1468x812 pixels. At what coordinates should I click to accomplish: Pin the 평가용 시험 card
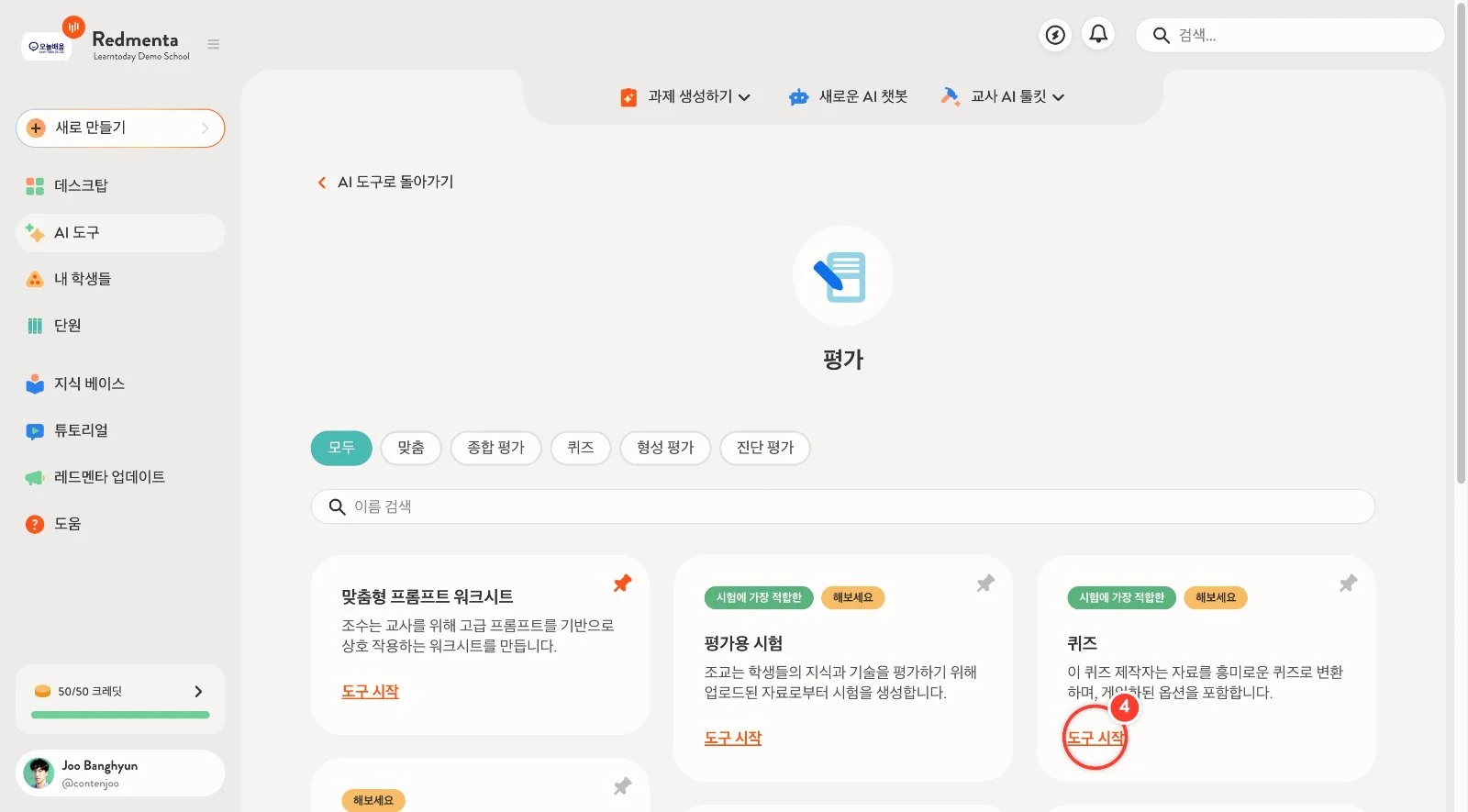[985, 584]
